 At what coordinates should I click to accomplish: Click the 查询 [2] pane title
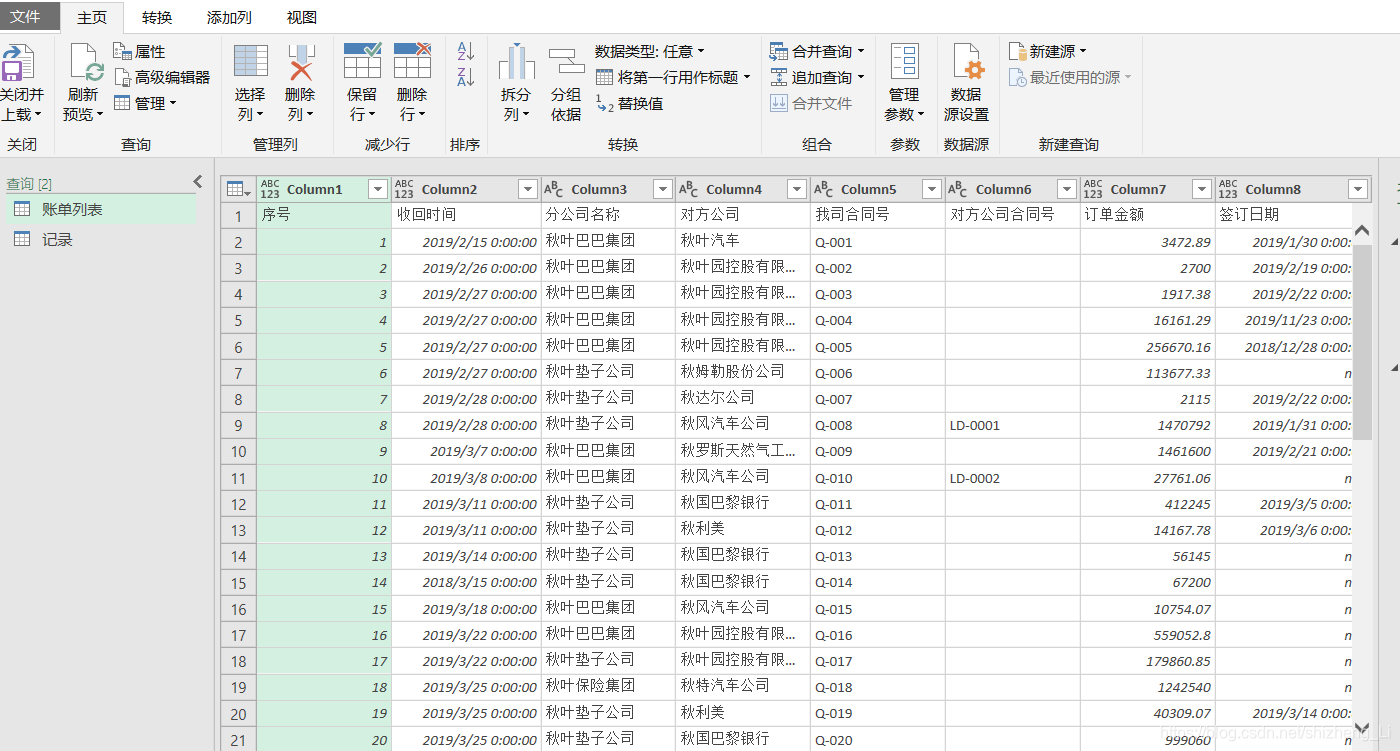click(x=29, y=184)
